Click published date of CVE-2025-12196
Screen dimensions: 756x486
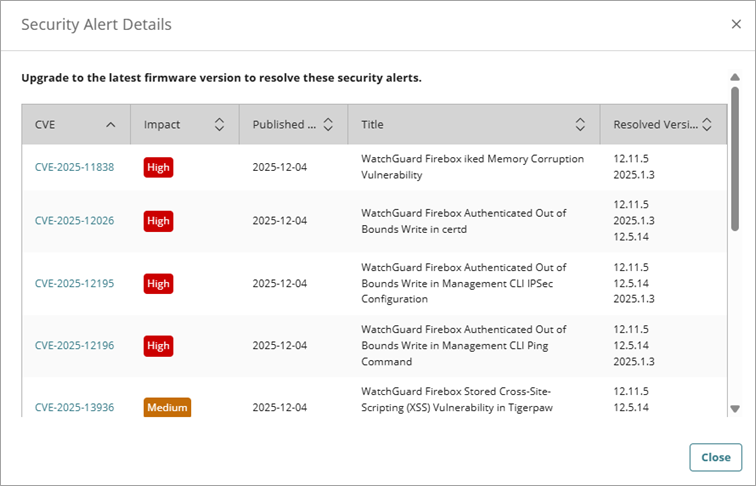(x=280, y=346)
